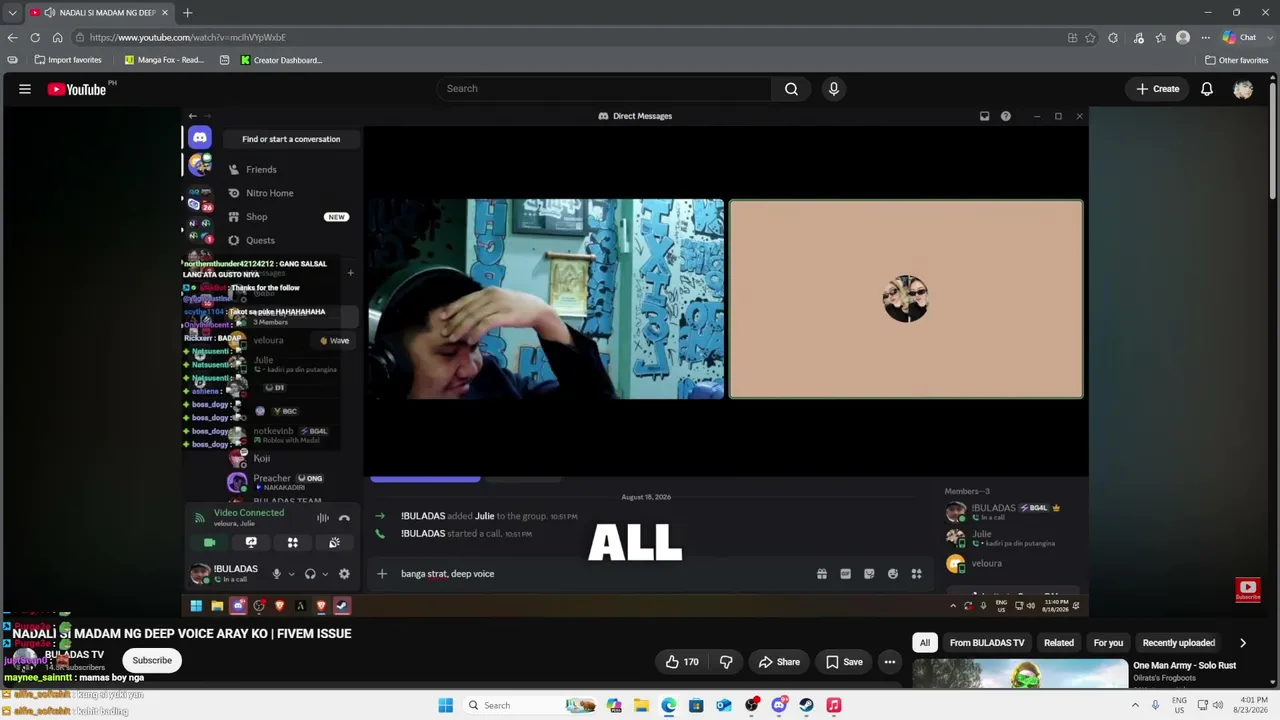This screenshot has height=720, width=1280.
Task: Refresh the browser page
Action: point(35,38)
